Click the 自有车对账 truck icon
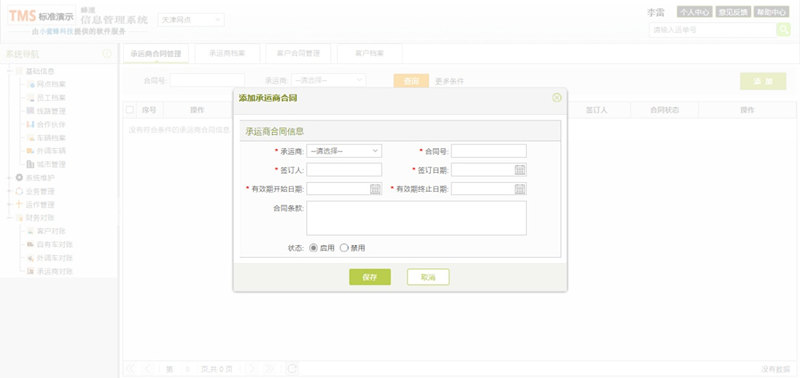800x378 pixels. 31,245
